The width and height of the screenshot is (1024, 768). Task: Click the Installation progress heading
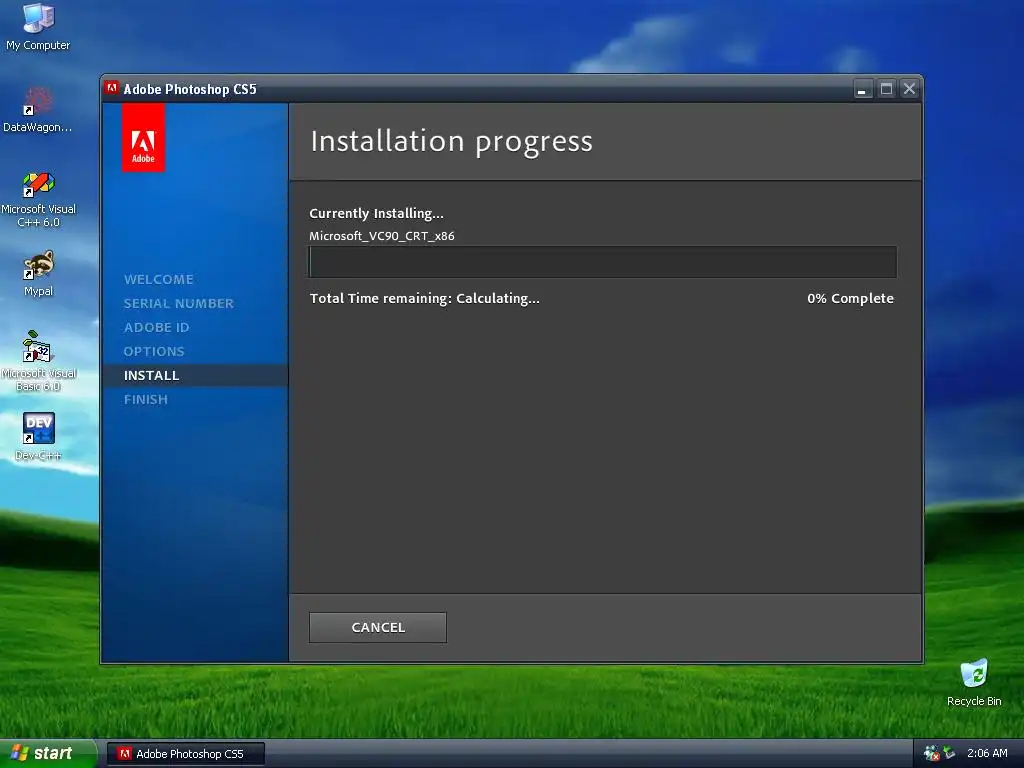[x=451, y=141]
